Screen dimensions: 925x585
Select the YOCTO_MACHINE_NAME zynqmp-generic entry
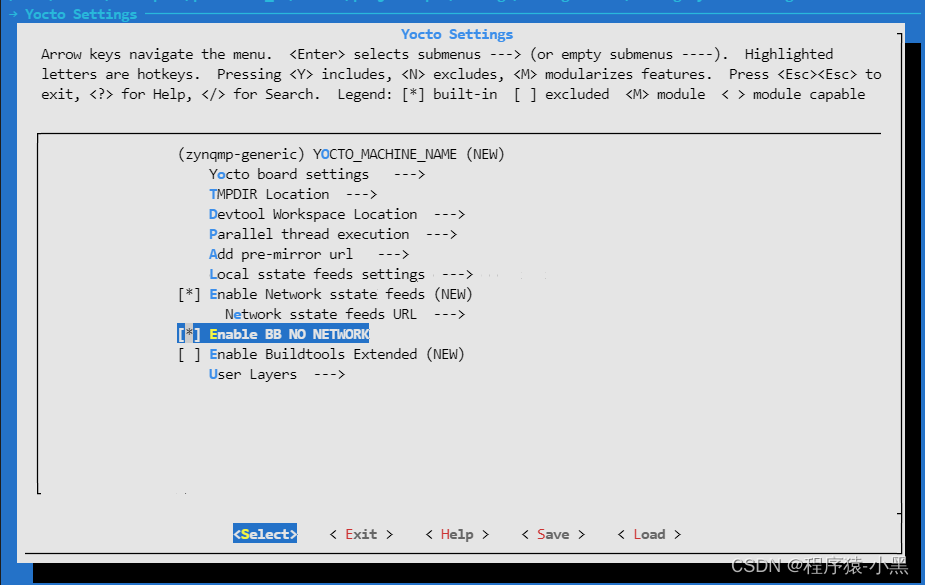(x=341, y=155)
